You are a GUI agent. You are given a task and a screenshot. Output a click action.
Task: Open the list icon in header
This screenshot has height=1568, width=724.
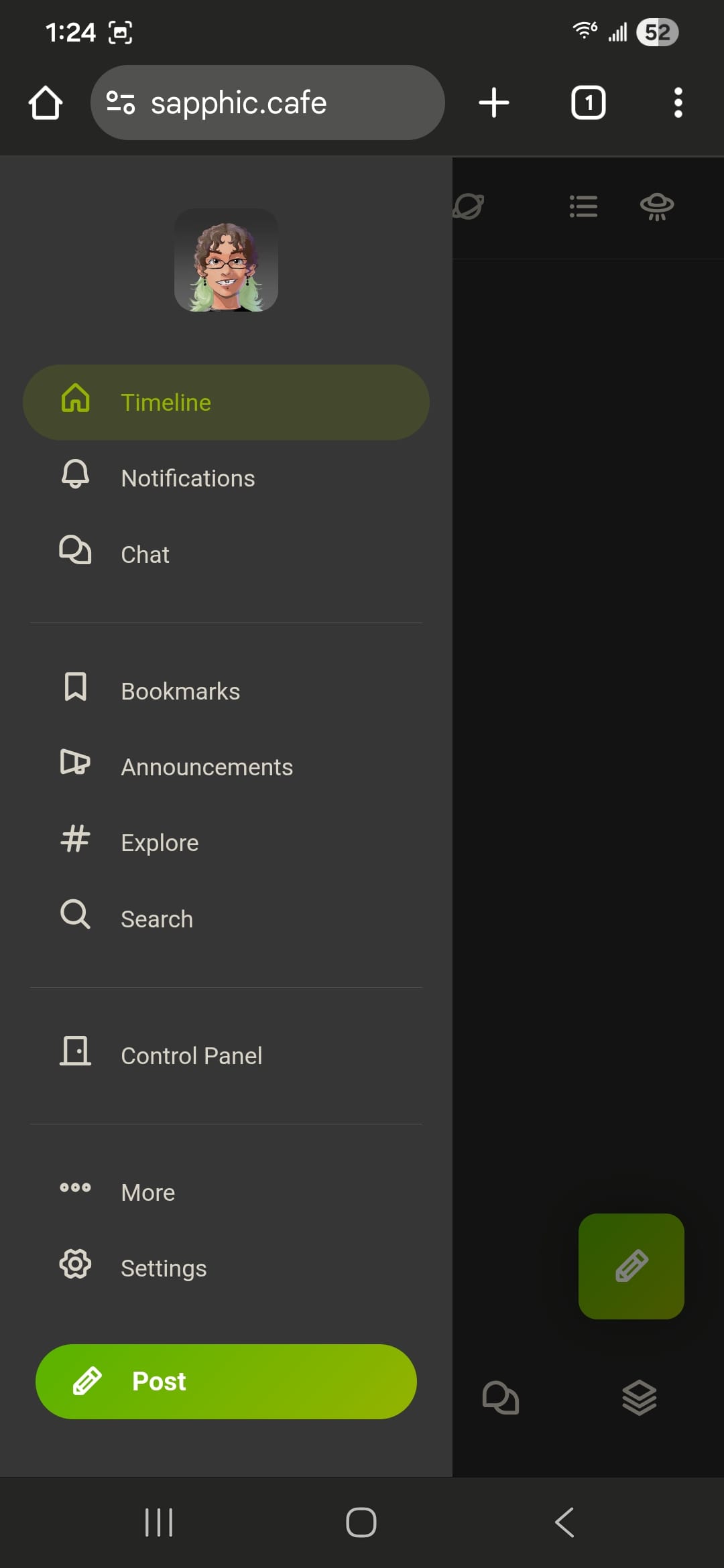[x=583, y=206]
